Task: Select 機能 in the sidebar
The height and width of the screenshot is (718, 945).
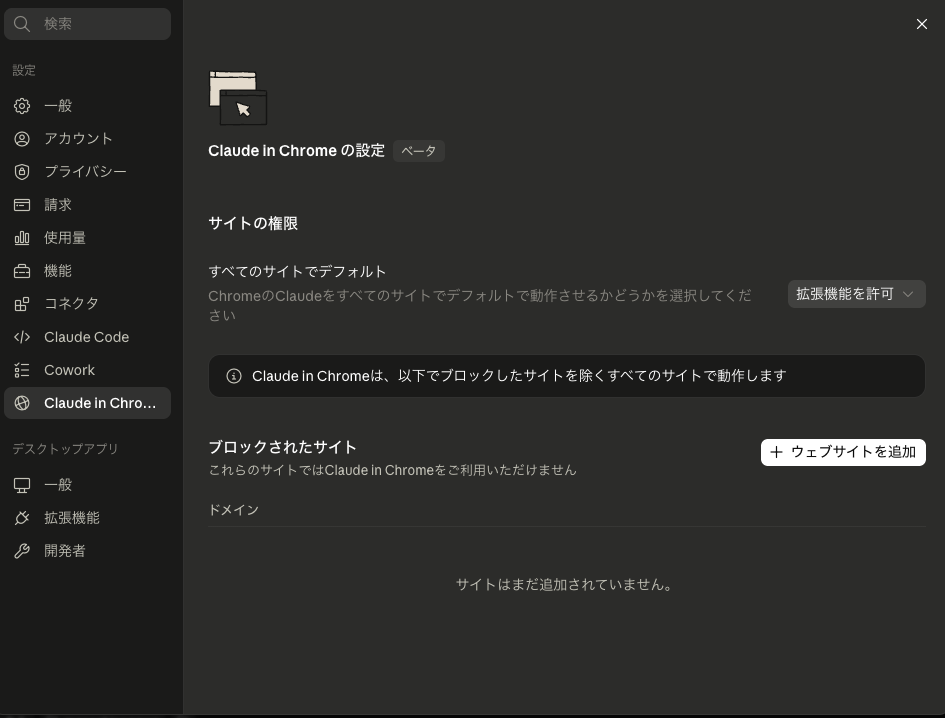Action: coord(87,271)
